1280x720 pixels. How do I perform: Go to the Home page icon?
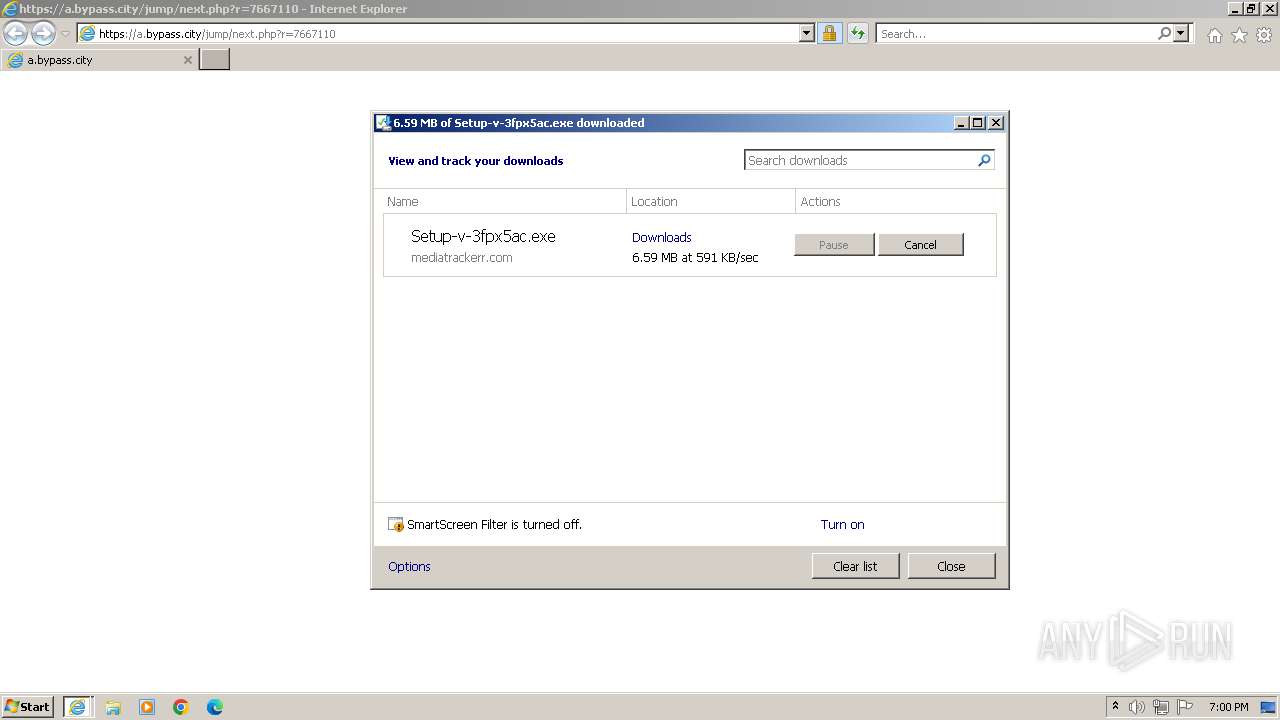point(1214,35)
